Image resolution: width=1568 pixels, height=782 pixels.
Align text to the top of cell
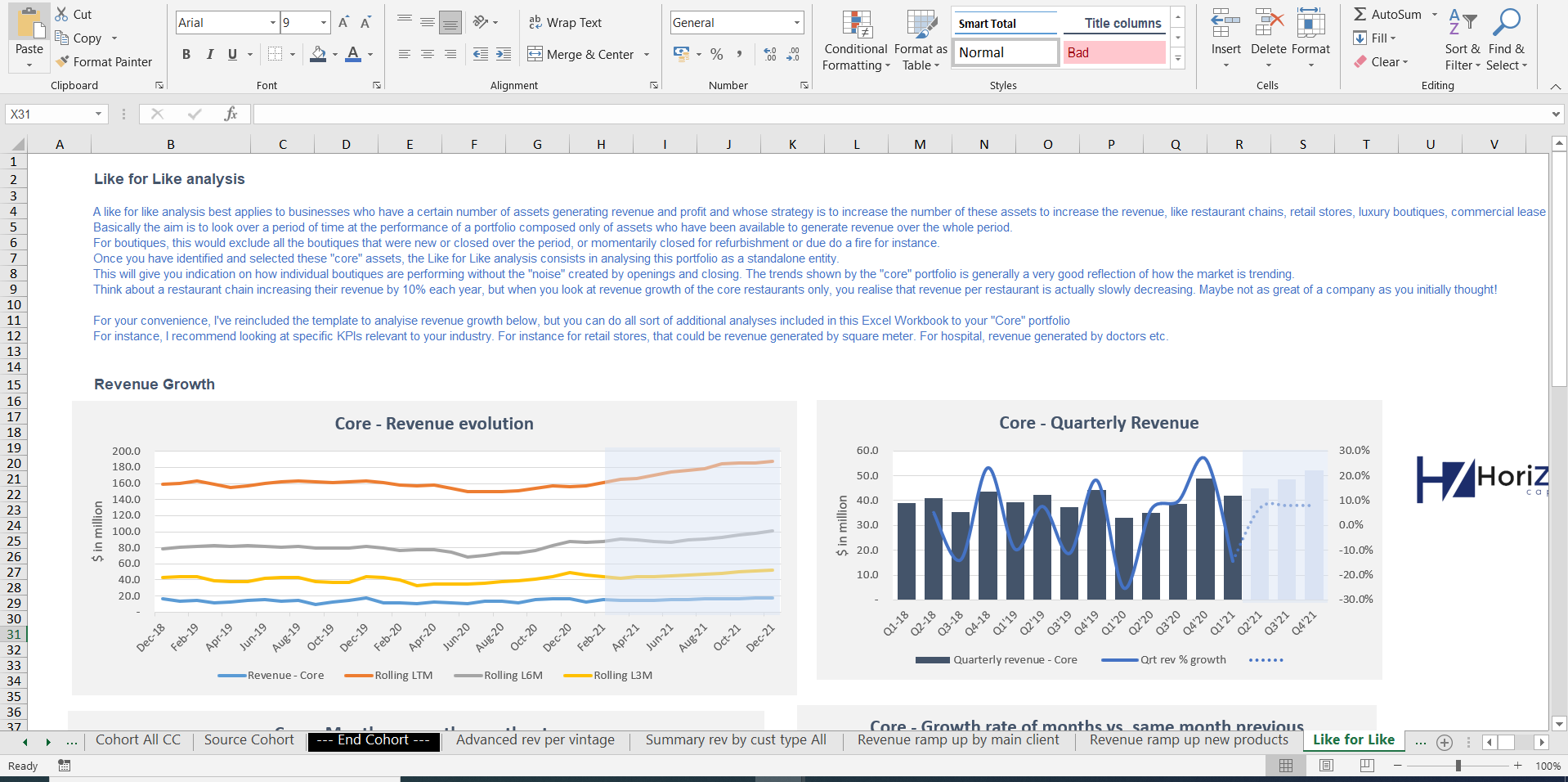[x=405, y=22]
